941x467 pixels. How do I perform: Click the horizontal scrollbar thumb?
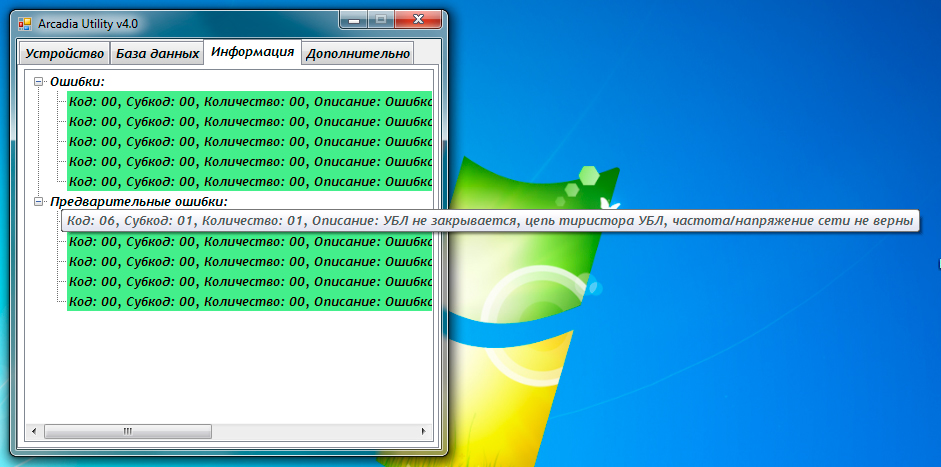(127, 432)
